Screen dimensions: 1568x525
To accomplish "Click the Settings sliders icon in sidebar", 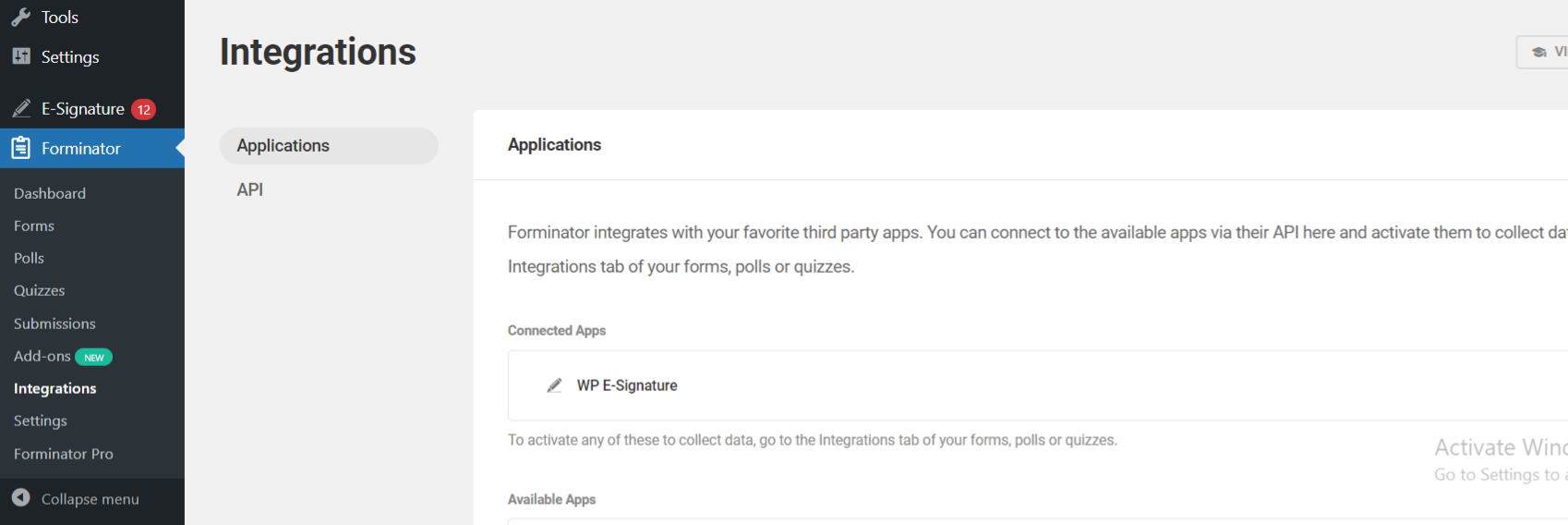I will click(21, 56).
